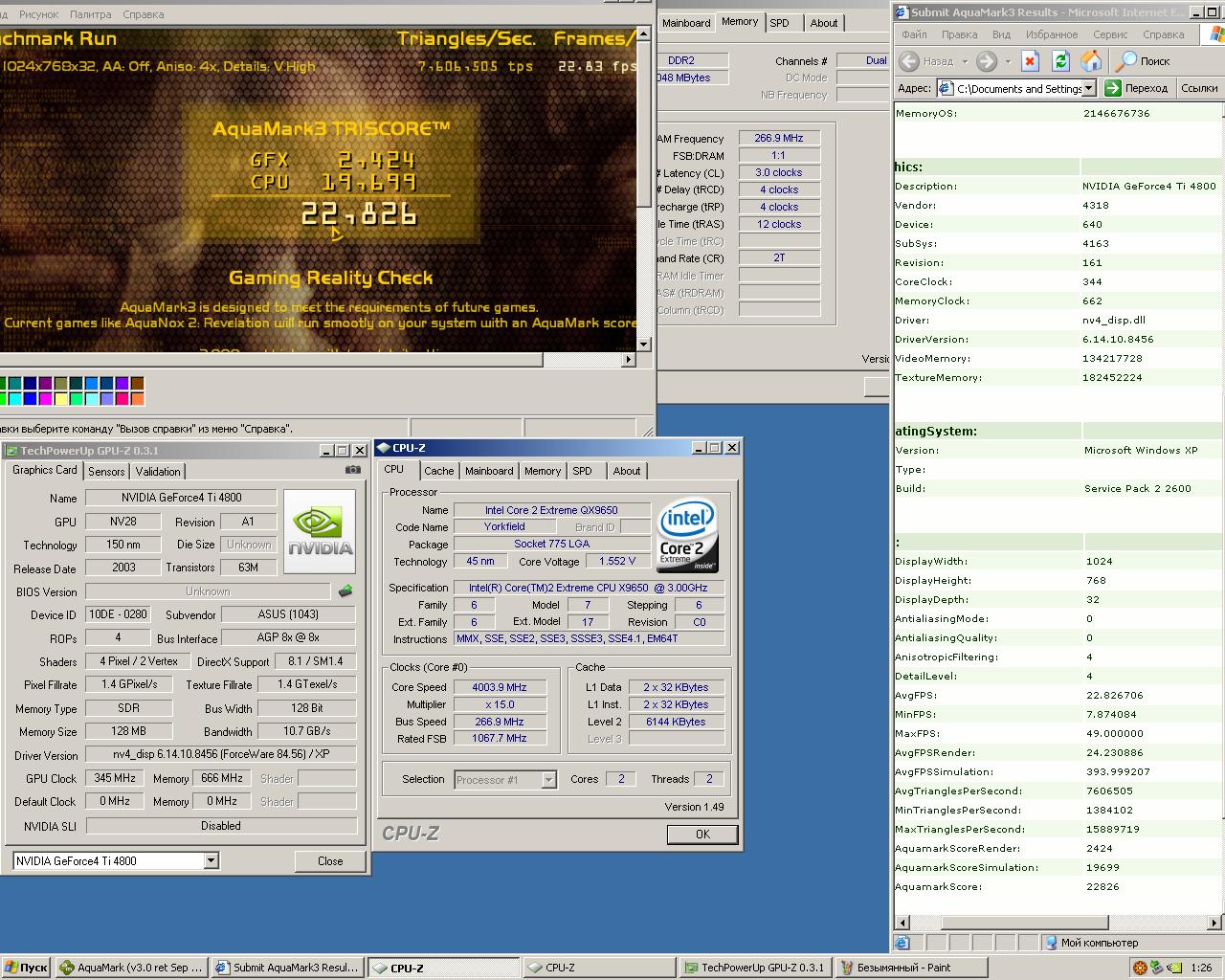The height and width of the screenshot is (980, 1225).
Task: Switch to AquaMark taskbar button
Action: coord(132,968)
